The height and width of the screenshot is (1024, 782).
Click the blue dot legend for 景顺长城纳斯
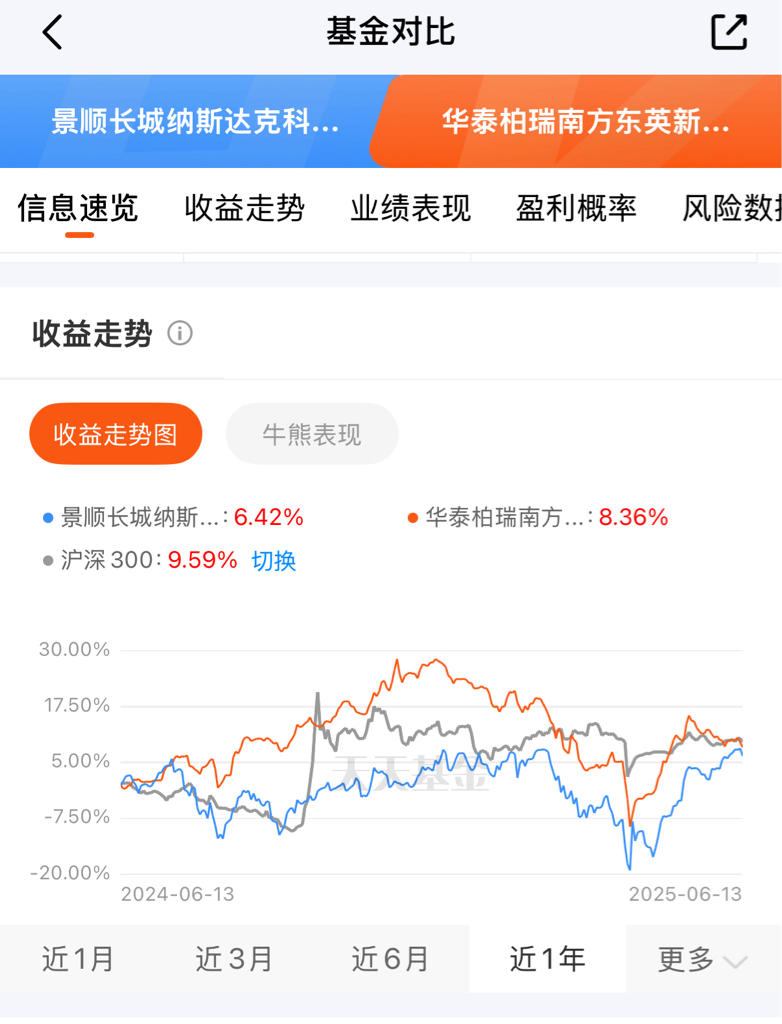point(48,518)
